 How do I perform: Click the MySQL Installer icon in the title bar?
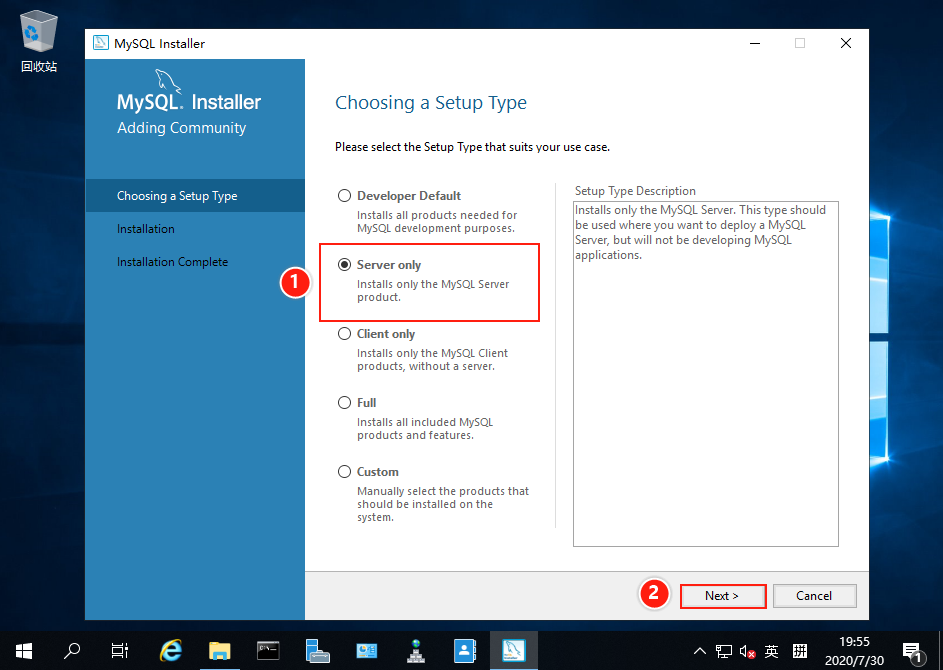point(99,43)
